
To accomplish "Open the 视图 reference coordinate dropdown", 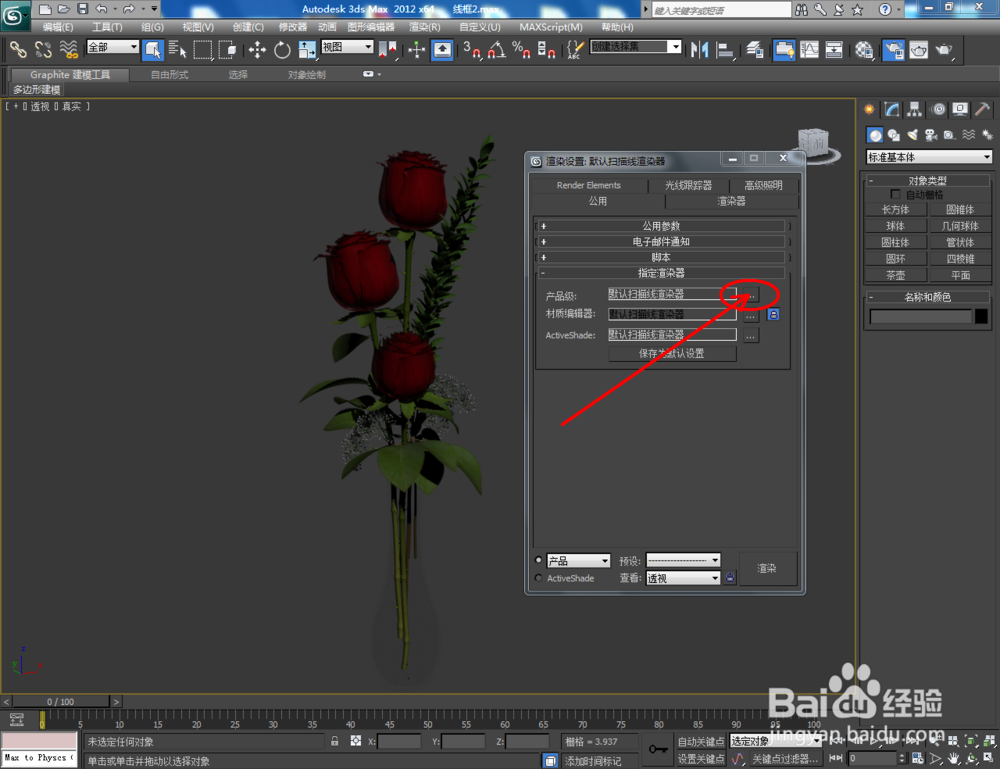I will point(347,47).
